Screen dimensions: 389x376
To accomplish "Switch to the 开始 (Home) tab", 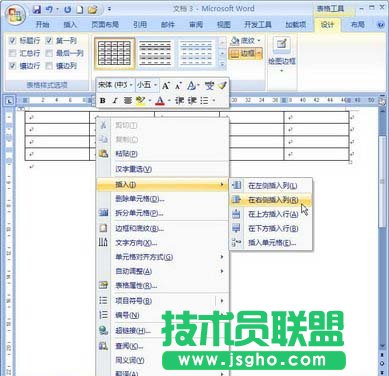I will click(x=42, y=24).
